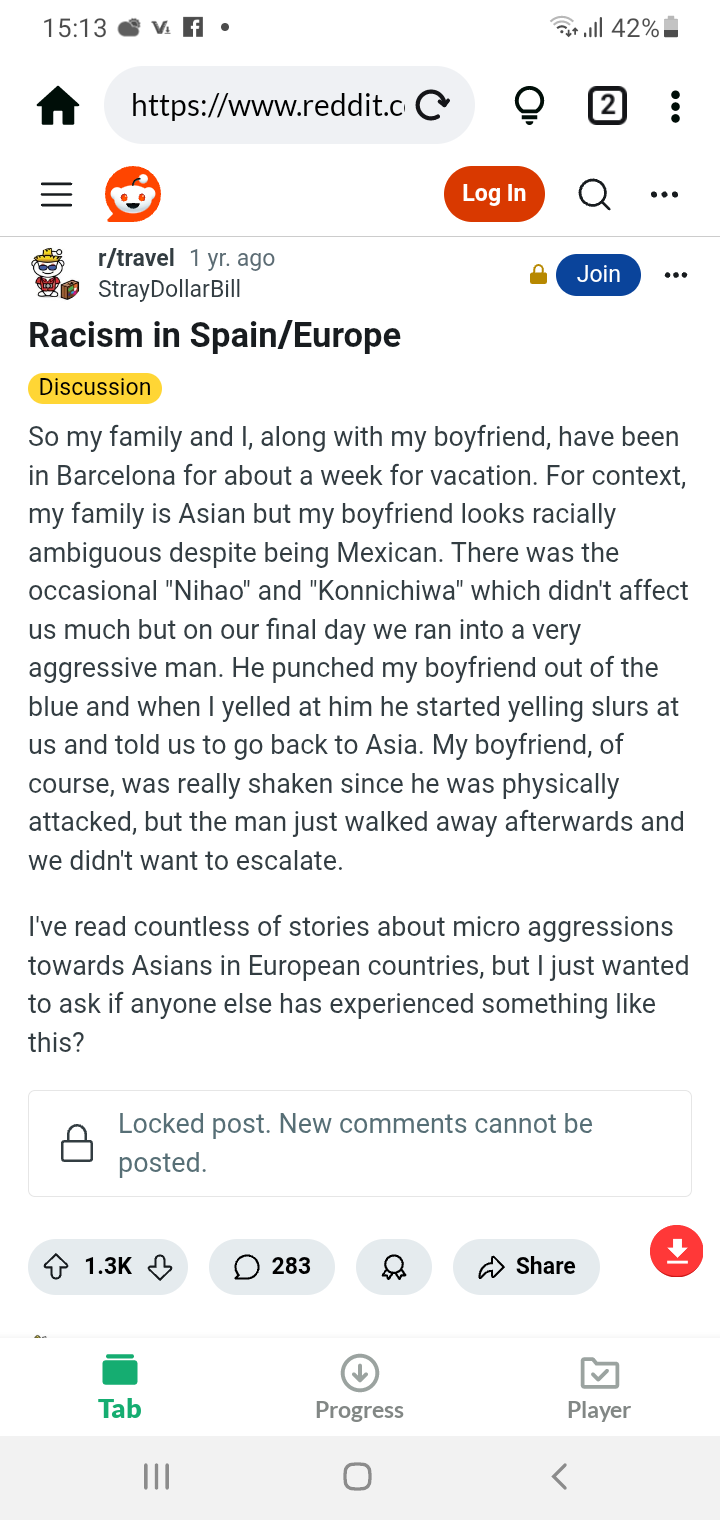Join the r/travel community
Screen dimensions: 720x1520
pos(598,274)
